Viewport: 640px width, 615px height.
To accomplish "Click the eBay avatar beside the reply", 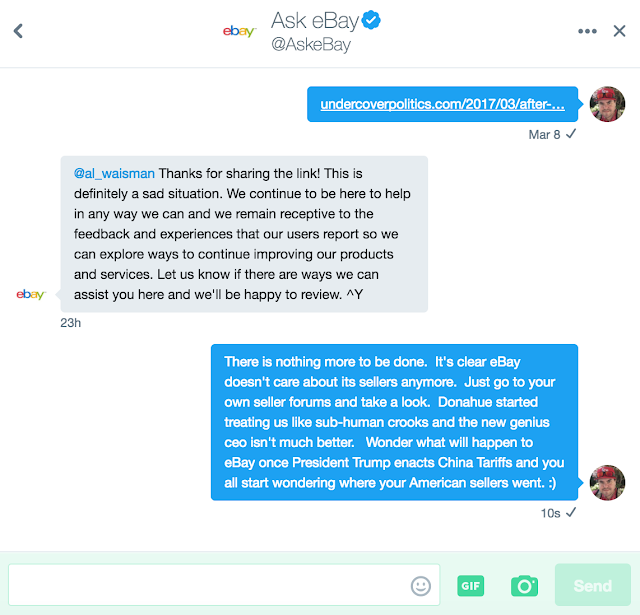I will pyautogui.click(x=31, y=294).
